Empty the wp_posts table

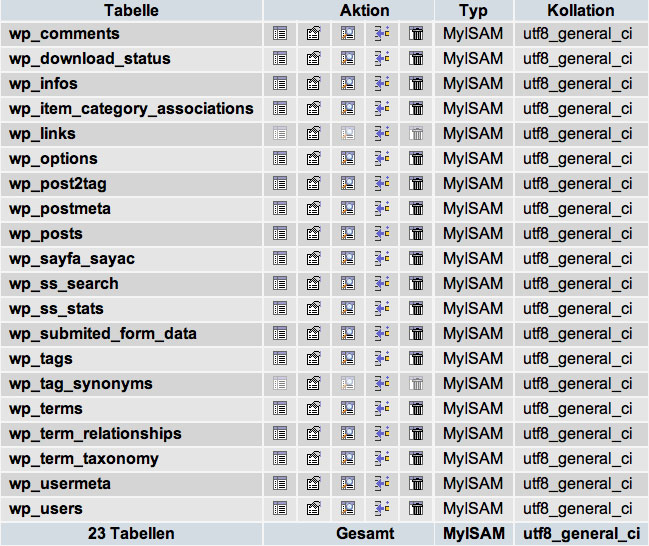416,233
